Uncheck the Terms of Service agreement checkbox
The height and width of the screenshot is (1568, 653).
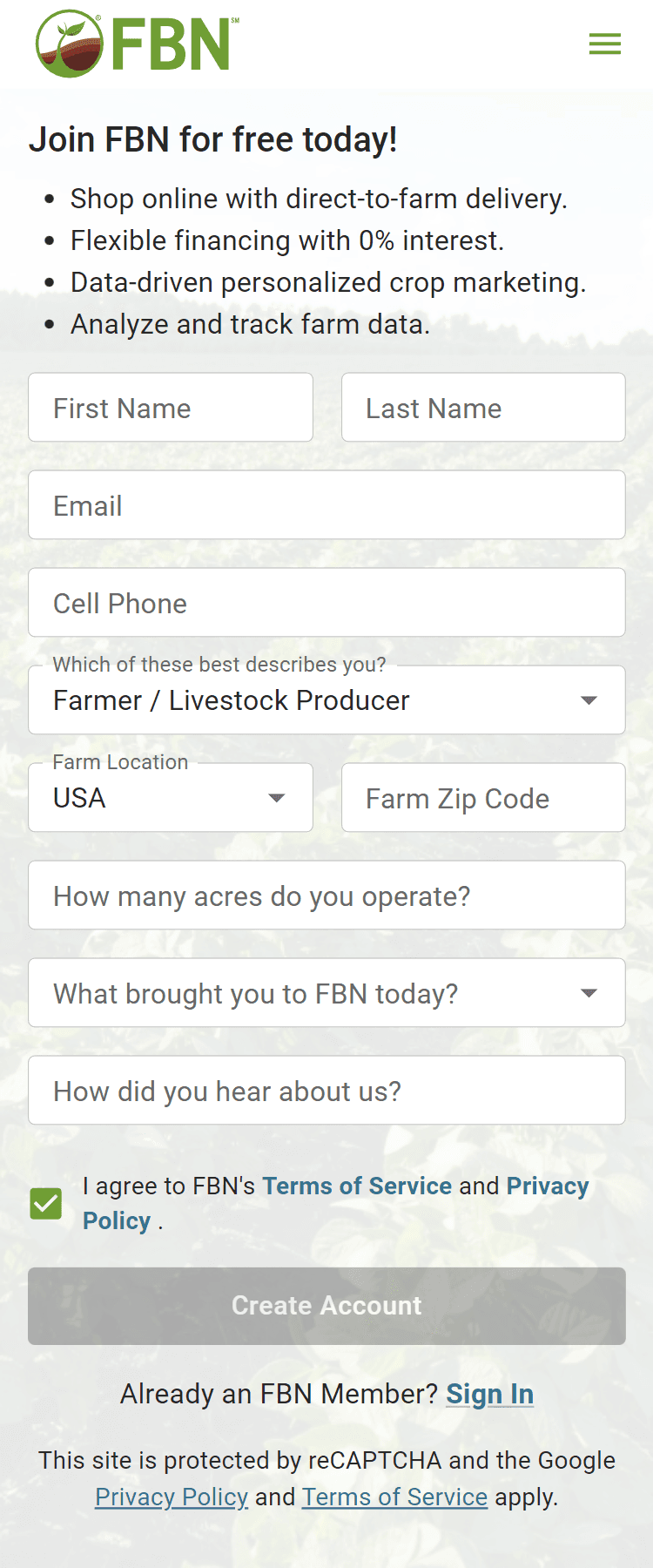click(x=46, y=1204)
